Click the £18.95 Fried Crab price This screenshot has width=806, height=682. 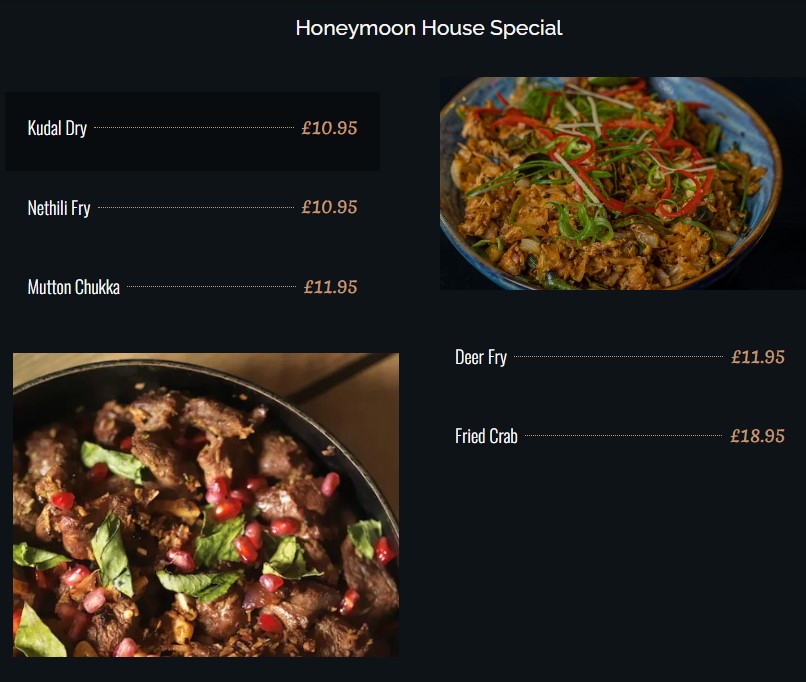757,436
